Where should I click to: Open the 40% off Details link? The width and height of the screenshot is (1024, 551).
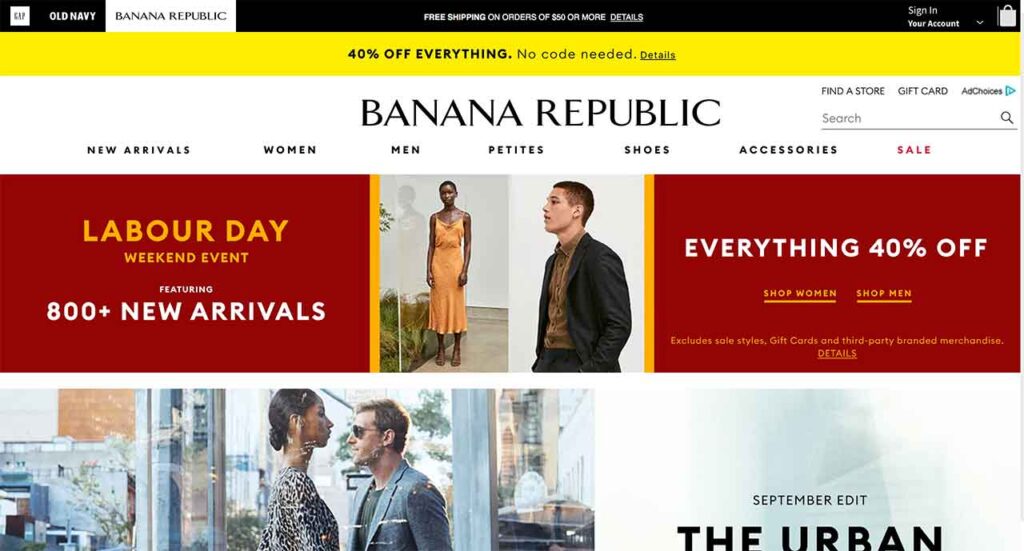click(658, 55)
